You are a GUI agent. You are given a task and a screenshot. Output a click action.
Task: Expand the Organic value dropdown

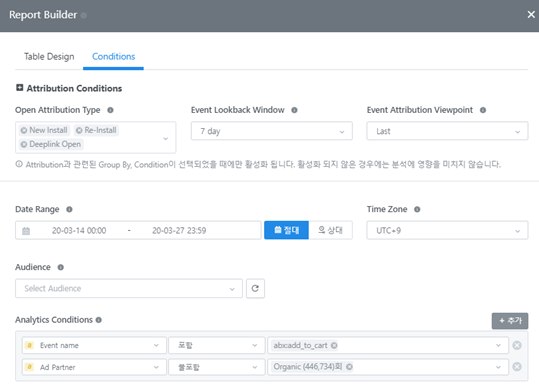pos(498,367)
